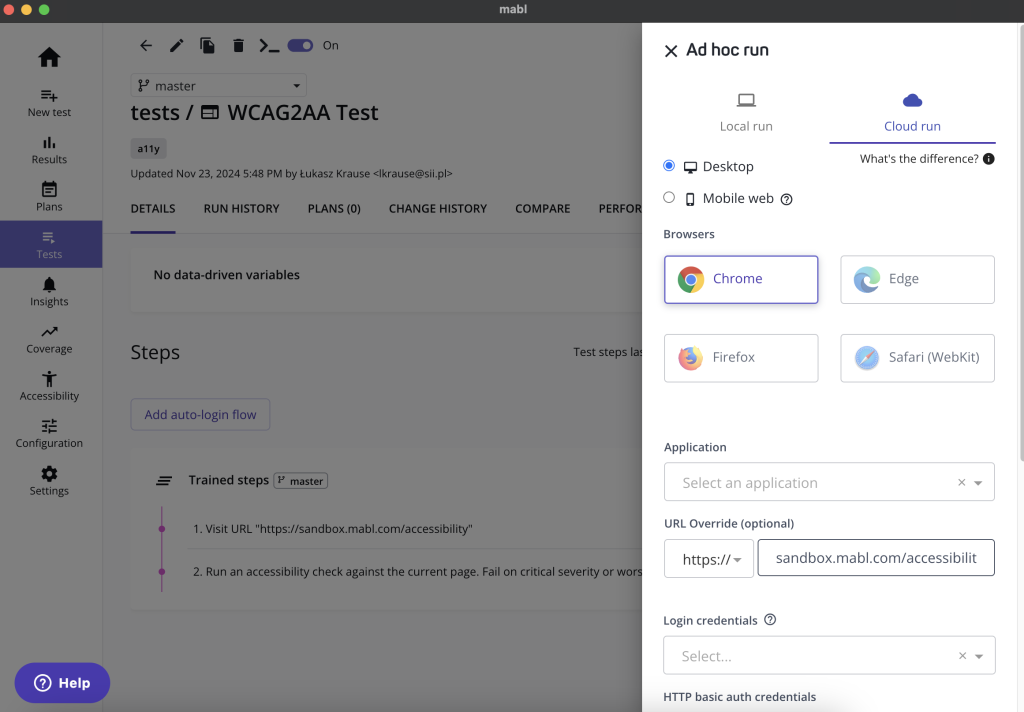
Task: Open the RUN HISTORY tab
Action: pyautogui.click(x=241, y=209)
